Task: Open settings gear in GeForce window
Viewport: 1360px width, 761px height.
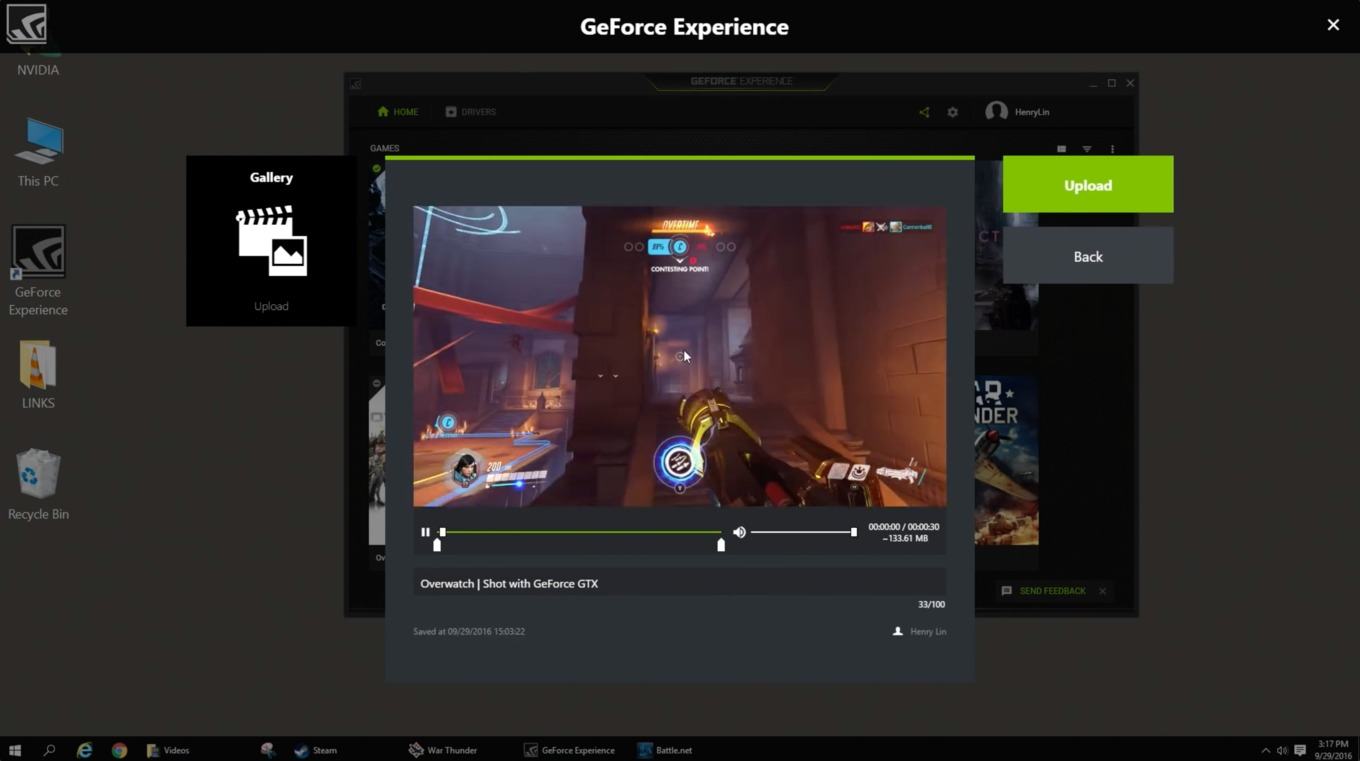Action: point(953,112)
